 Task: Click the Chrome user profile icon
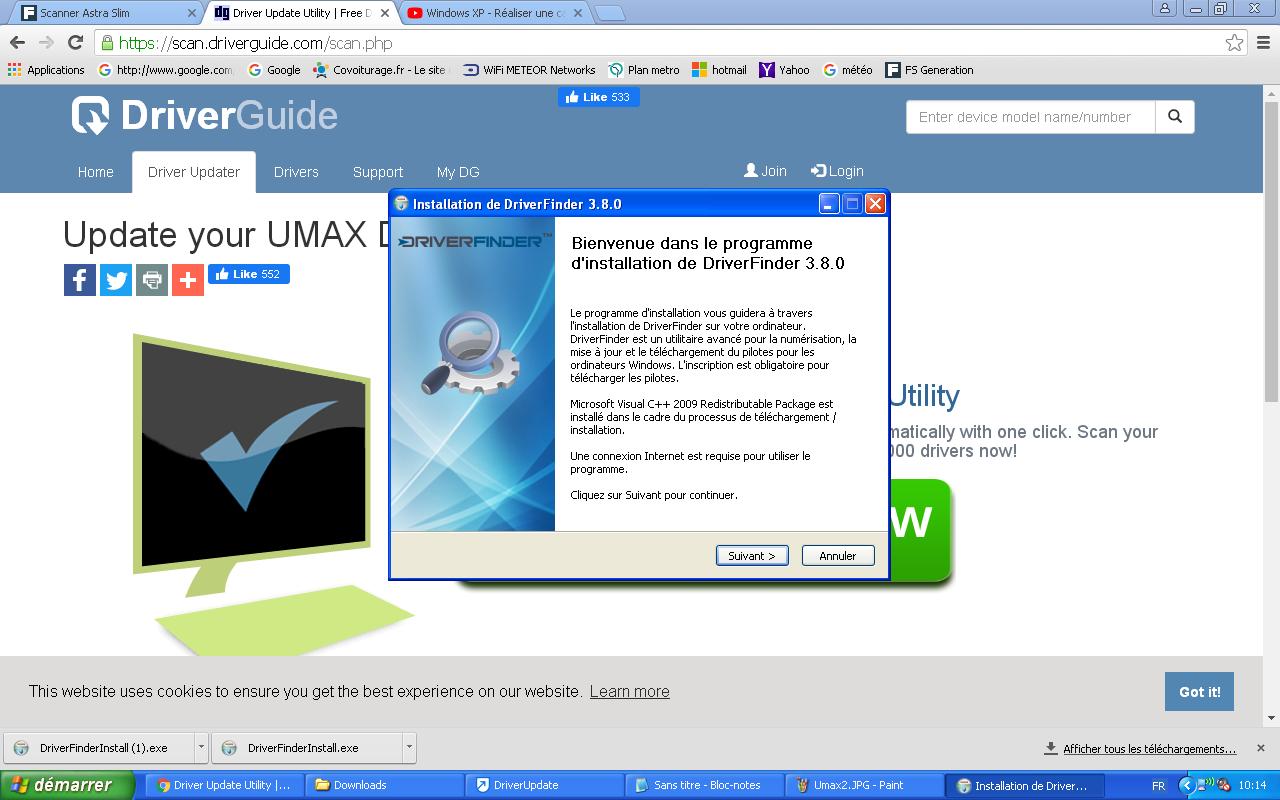pos(1164,9)
